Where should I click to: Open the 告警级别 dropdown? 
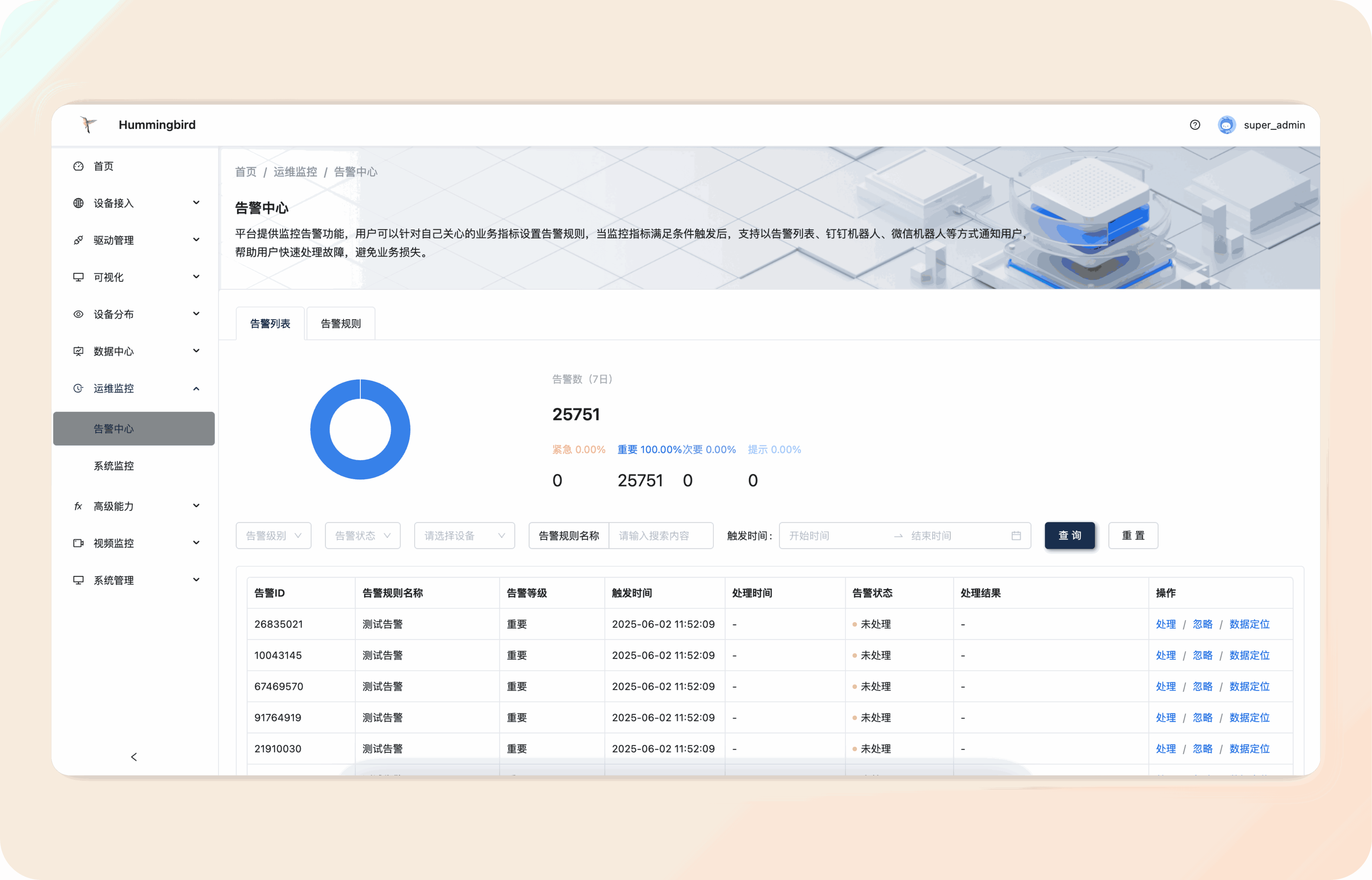coord(273,535)
